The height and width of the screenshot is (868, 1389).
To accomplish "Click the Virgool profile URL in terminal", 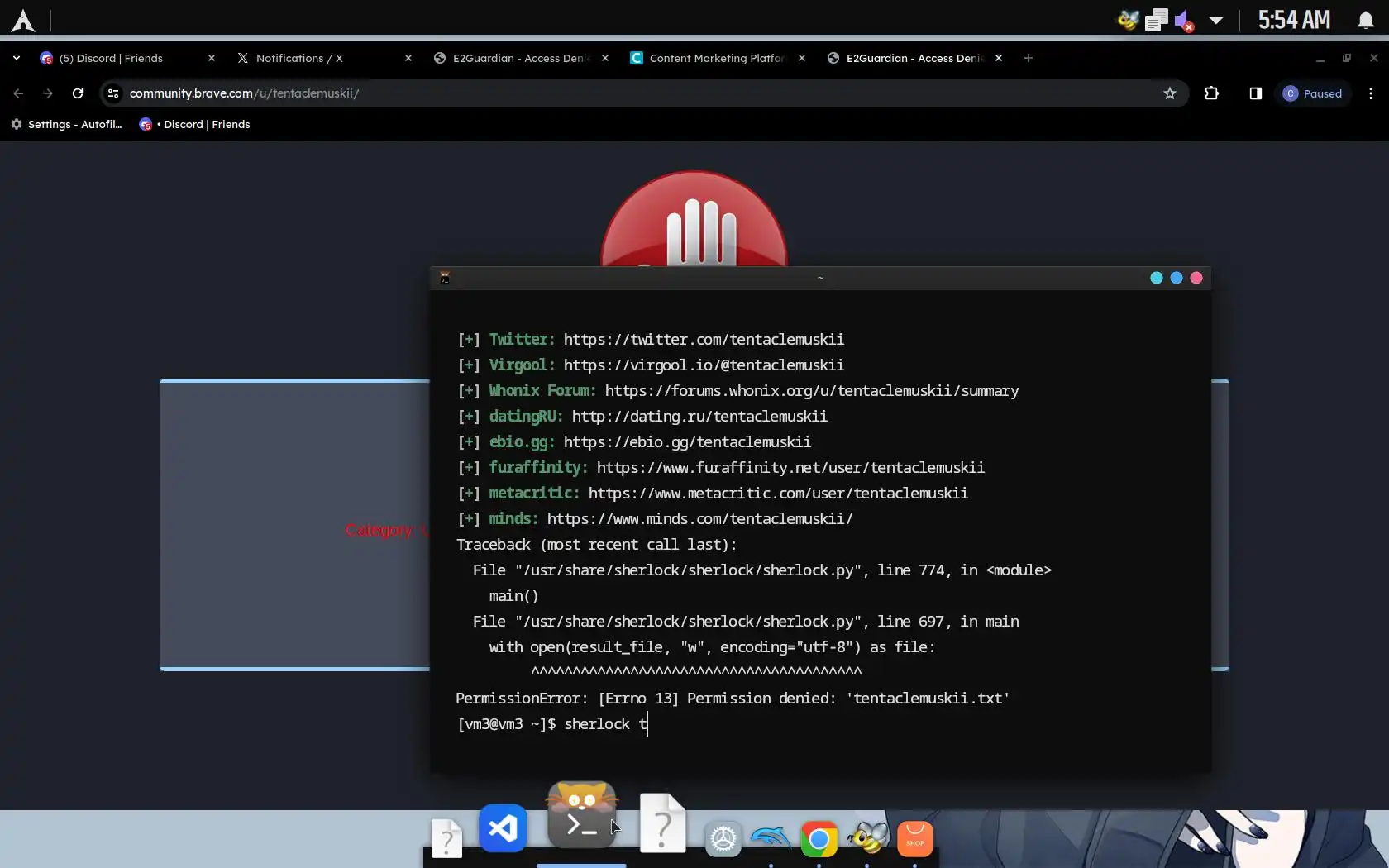I will pos(704,365).
